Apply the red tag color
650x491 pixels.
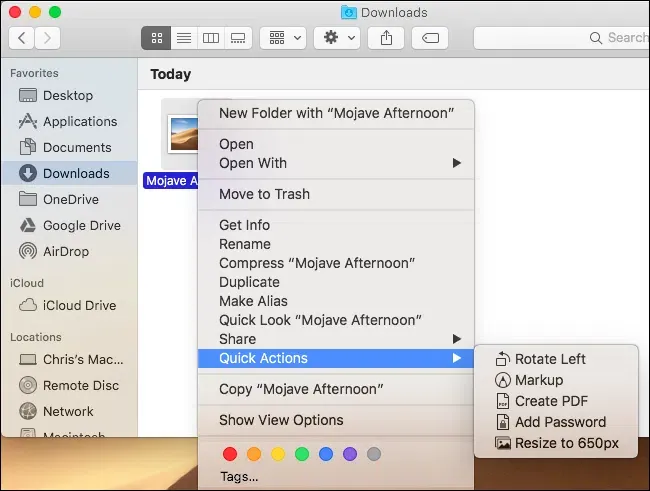230,454
